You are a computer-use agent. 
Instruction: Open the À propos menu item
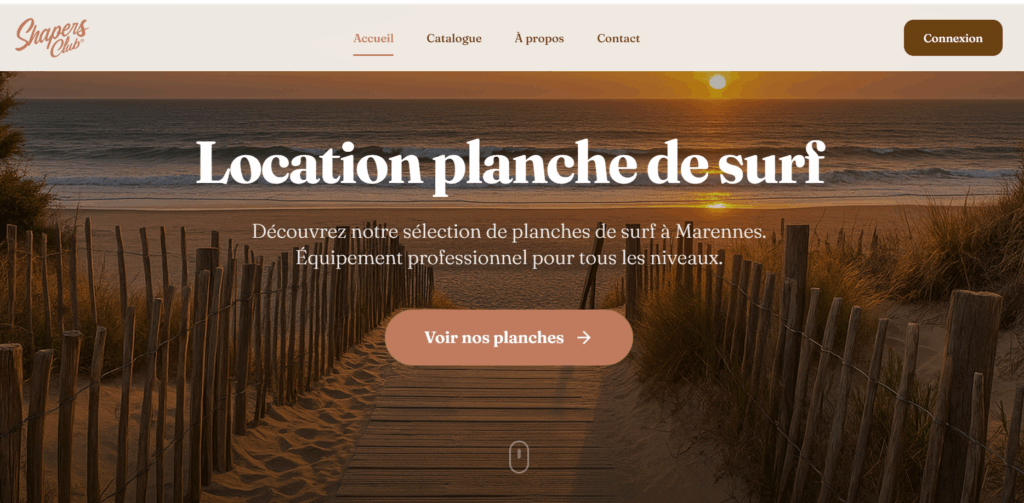[x=539, y=39]
